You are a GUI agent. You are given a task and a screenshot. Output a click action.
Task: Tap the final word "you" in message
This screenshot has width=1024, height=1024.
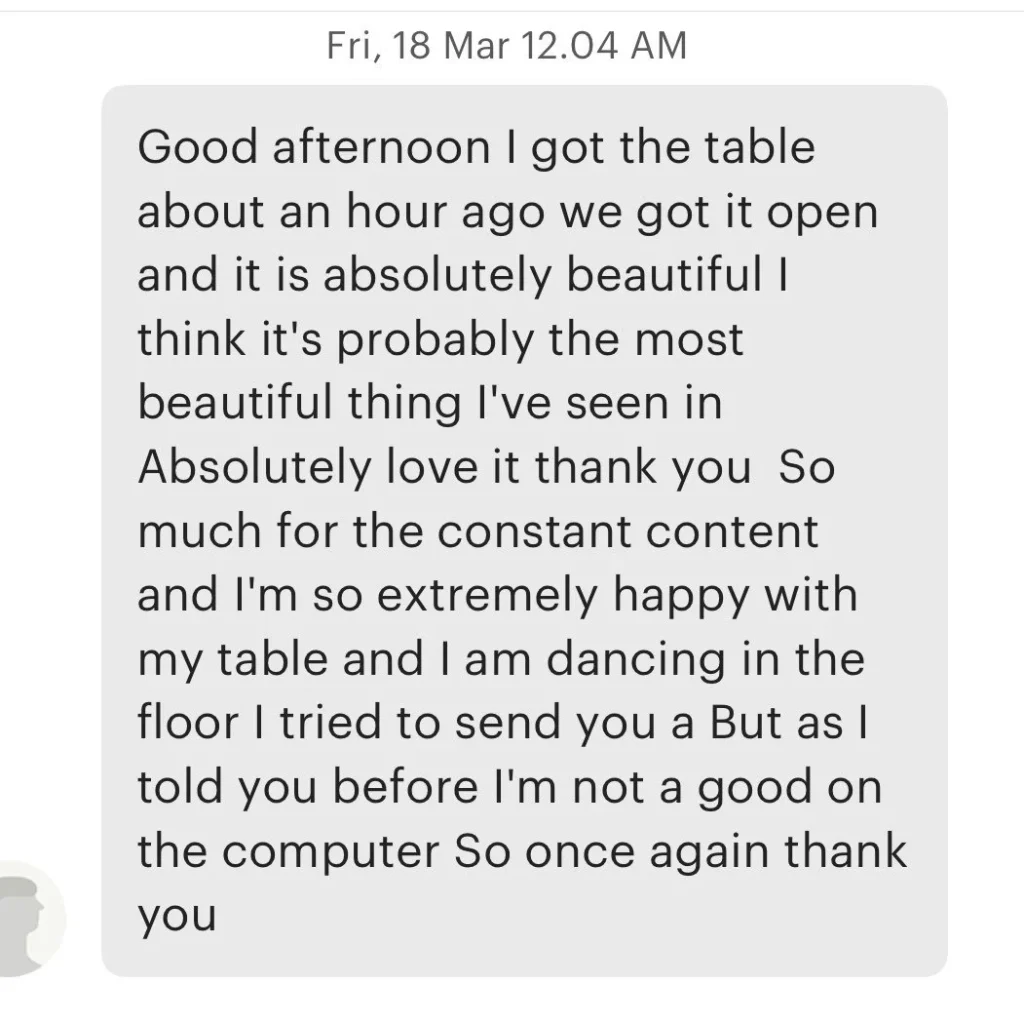coord(176,918)
